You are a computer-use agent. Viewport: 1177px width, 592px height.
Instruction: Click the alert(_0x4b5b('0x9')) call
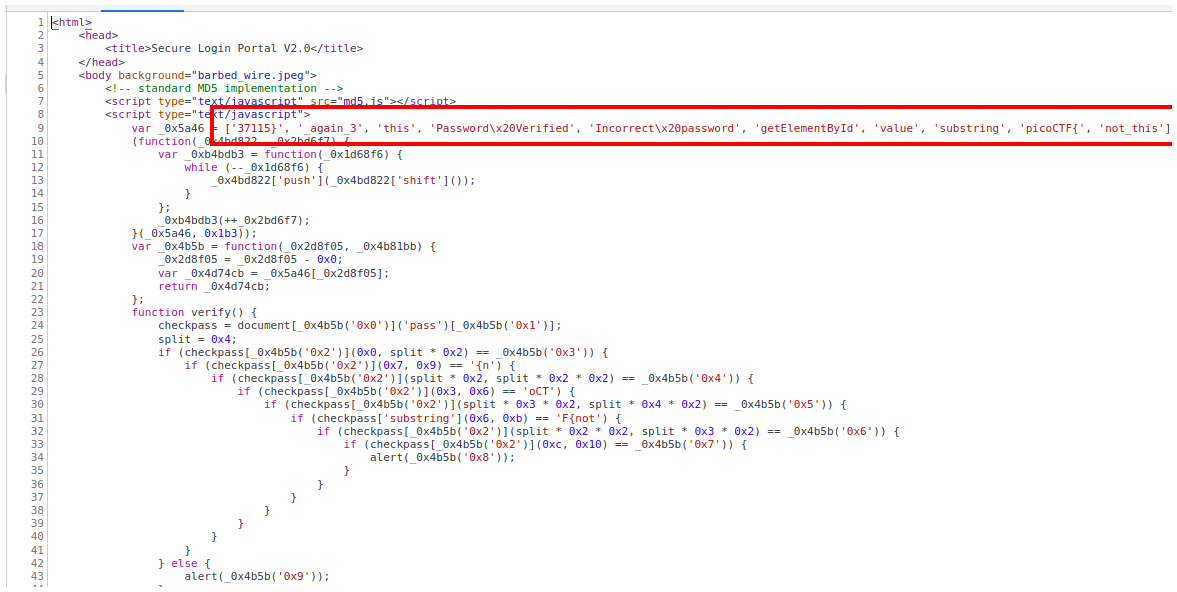tap(256, 576)
